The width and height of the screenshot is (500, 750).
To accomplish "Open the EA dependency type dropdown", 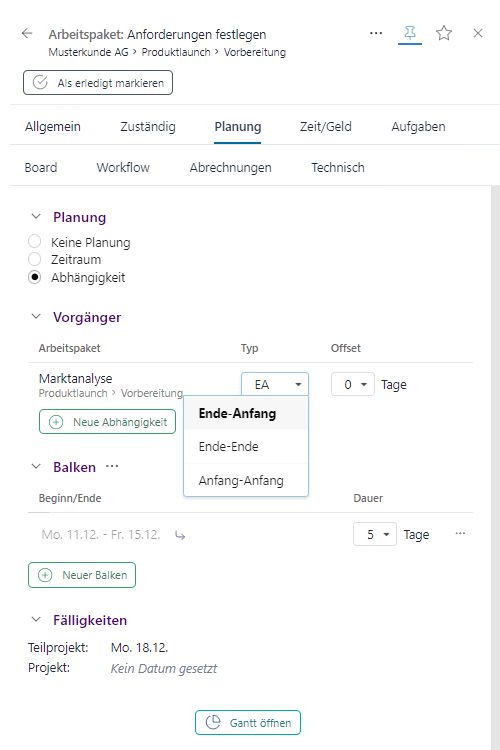I will point(275,384).
